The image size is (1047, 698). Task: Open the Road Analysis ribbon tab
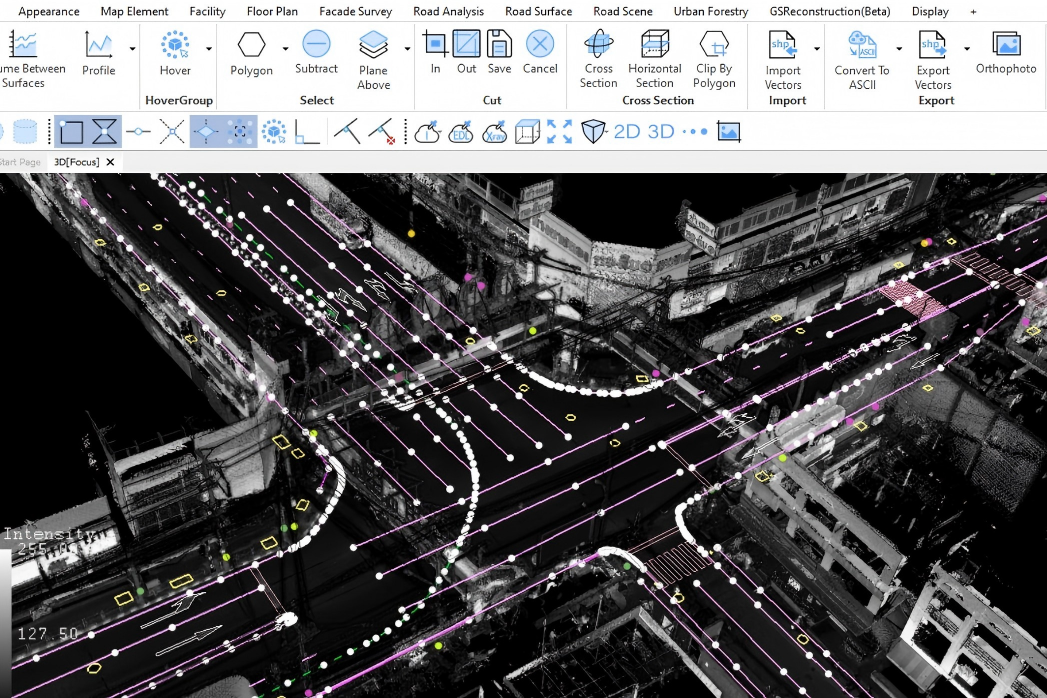coord(448,11)
